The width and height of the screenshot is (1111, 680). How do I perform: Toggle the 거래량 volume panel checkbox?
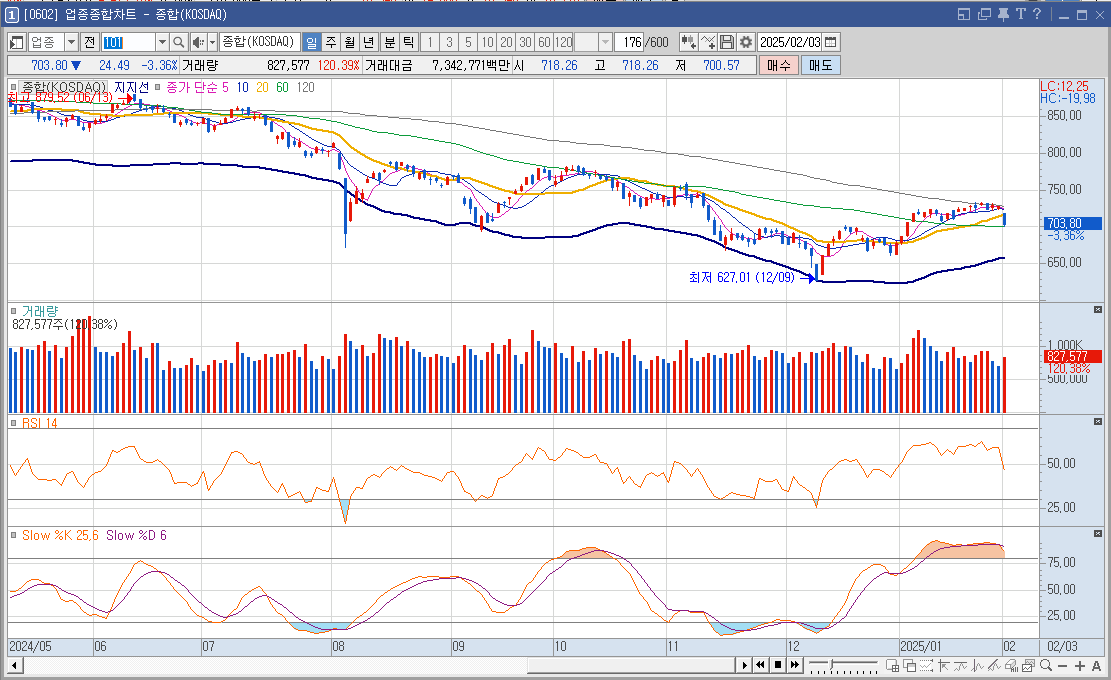(x=13, y=311)
